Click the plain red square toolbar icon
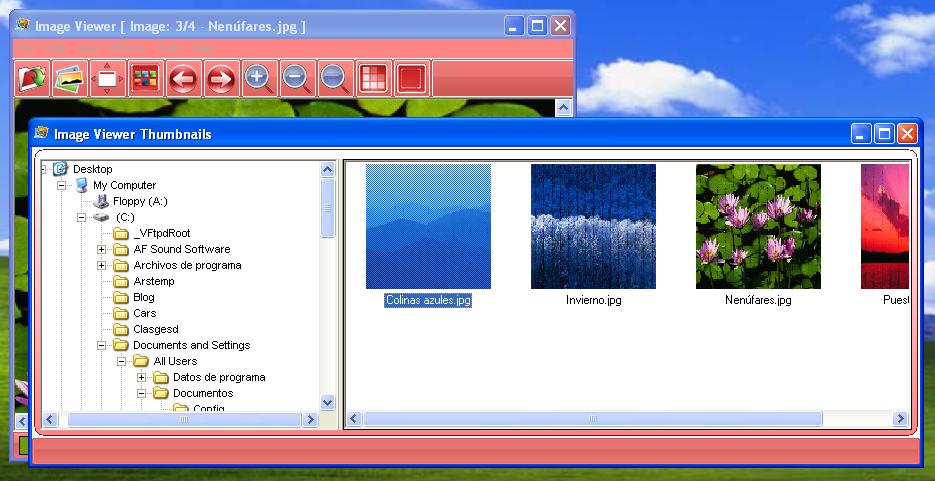 tap(411, 78)
